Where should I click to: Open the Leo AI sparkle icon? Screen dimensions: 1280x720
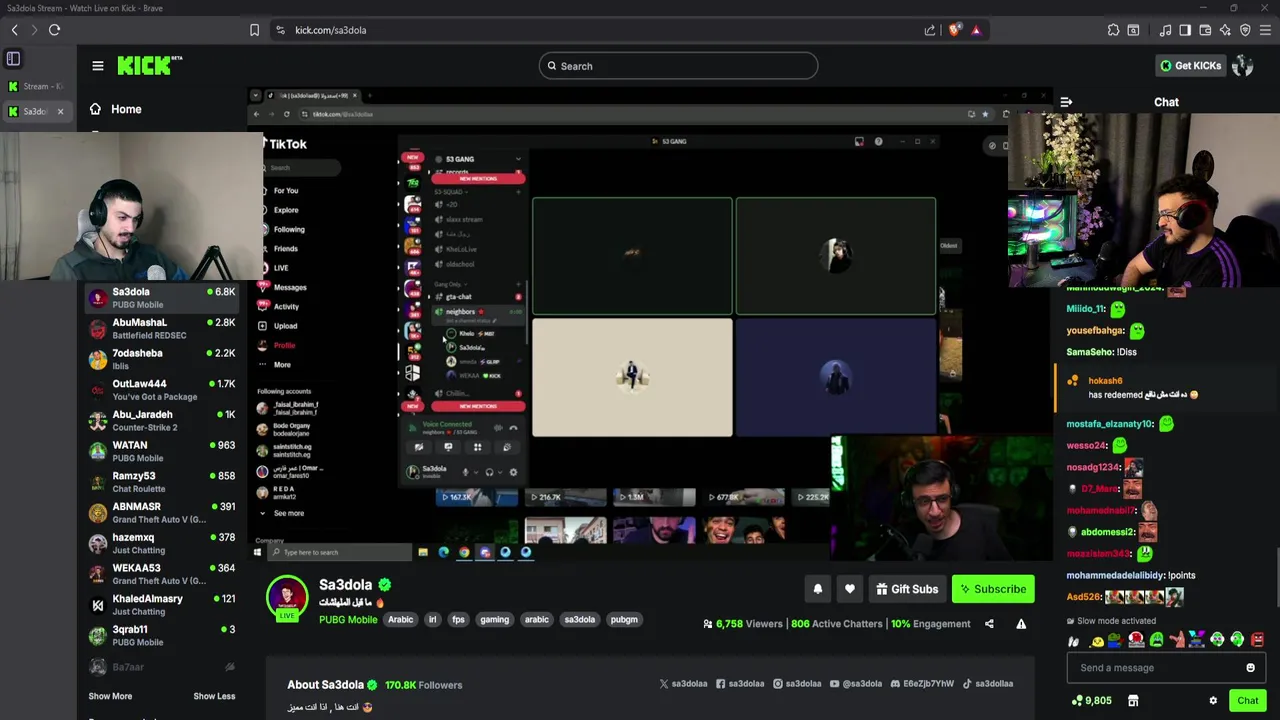tap(1225, 30)
